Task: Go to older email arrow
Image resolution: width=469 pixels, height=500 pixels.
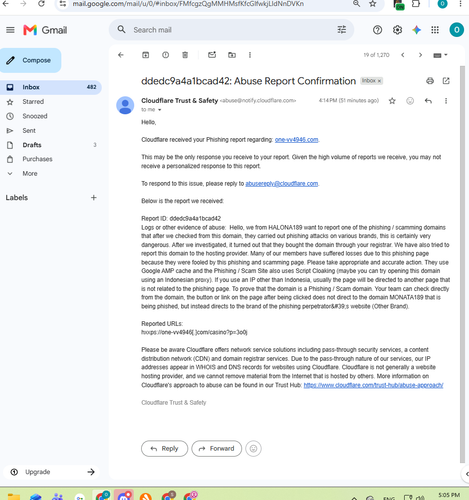Action: (x=420, y=55)
